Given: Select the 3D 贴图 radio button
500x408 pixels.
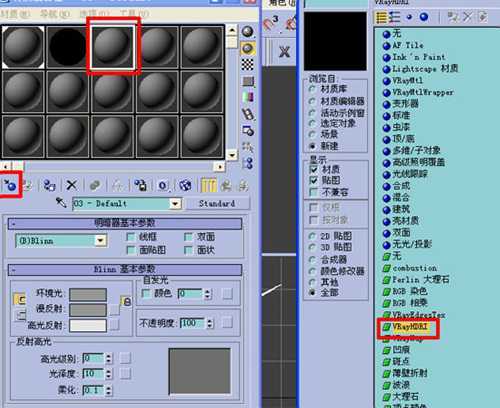Looking at the screenshot, I should click(312, 247).
